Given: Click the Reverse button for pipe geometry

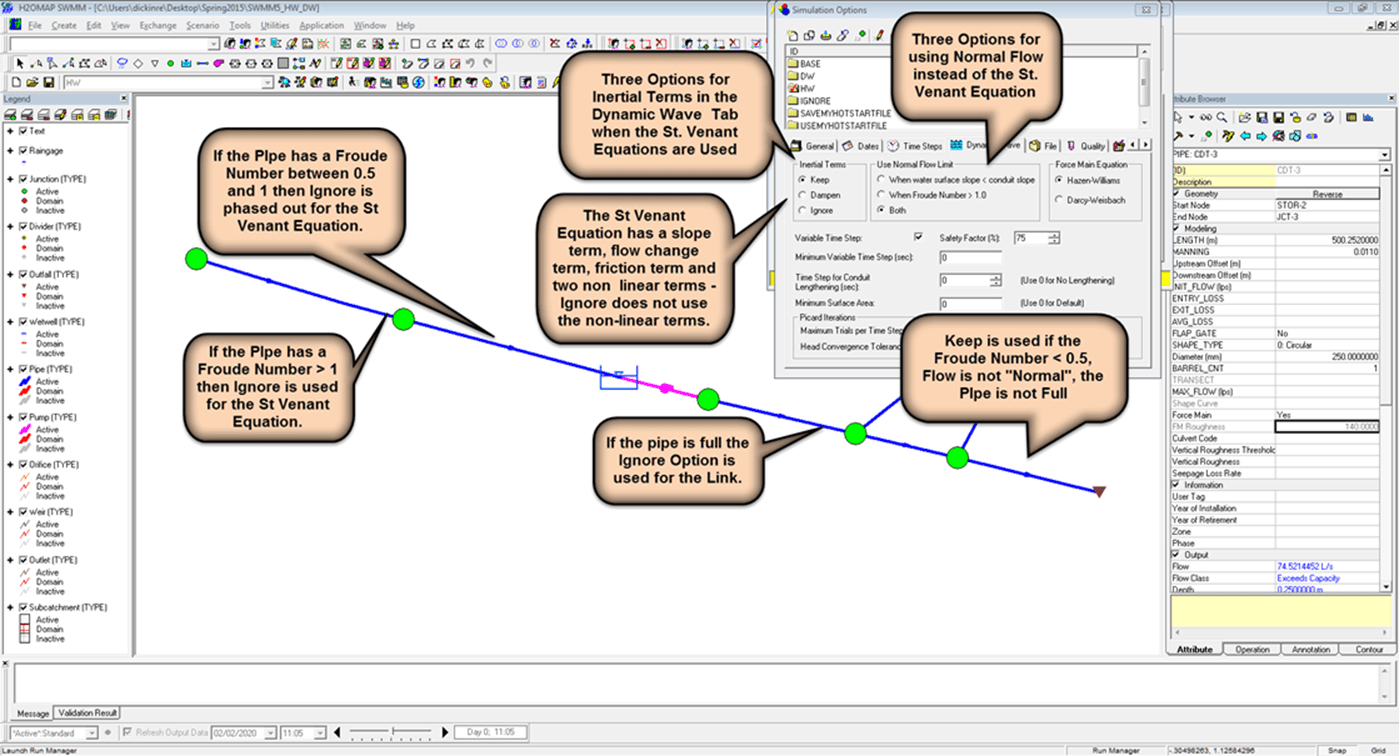Looking at the screenshot, I should click(1328, 194).
